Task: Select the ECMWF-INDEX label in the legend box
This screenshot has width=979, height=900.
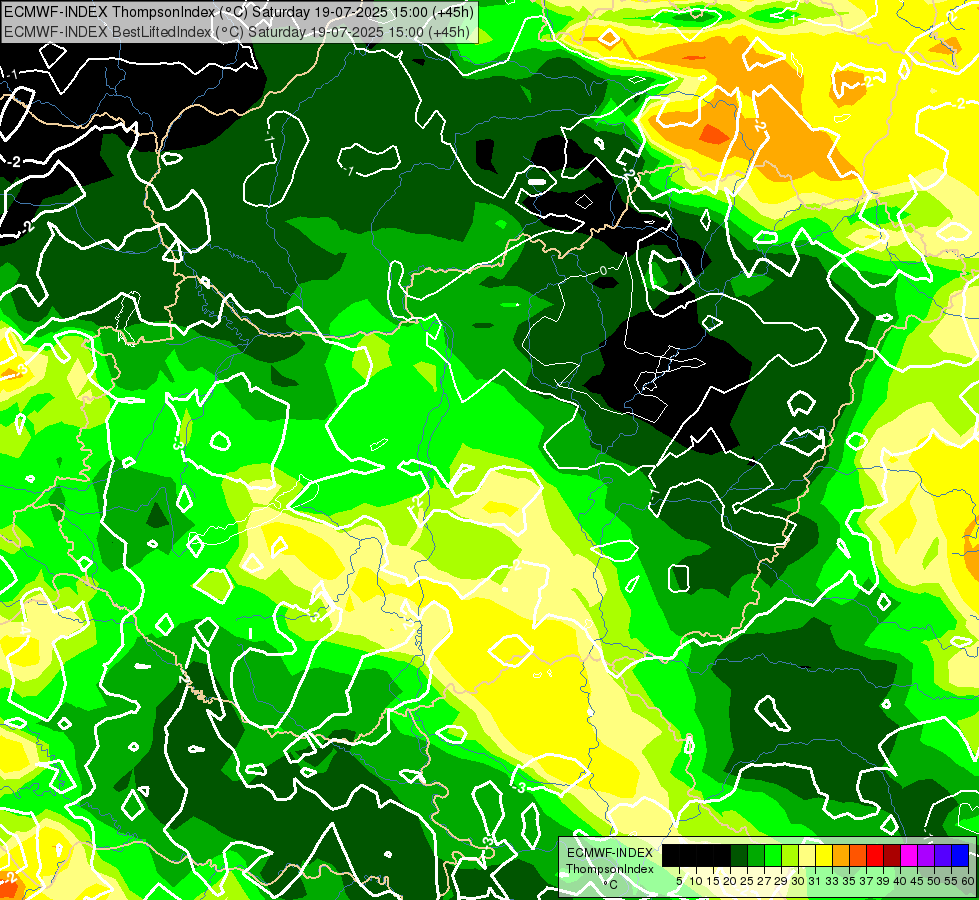Action: 610,853
